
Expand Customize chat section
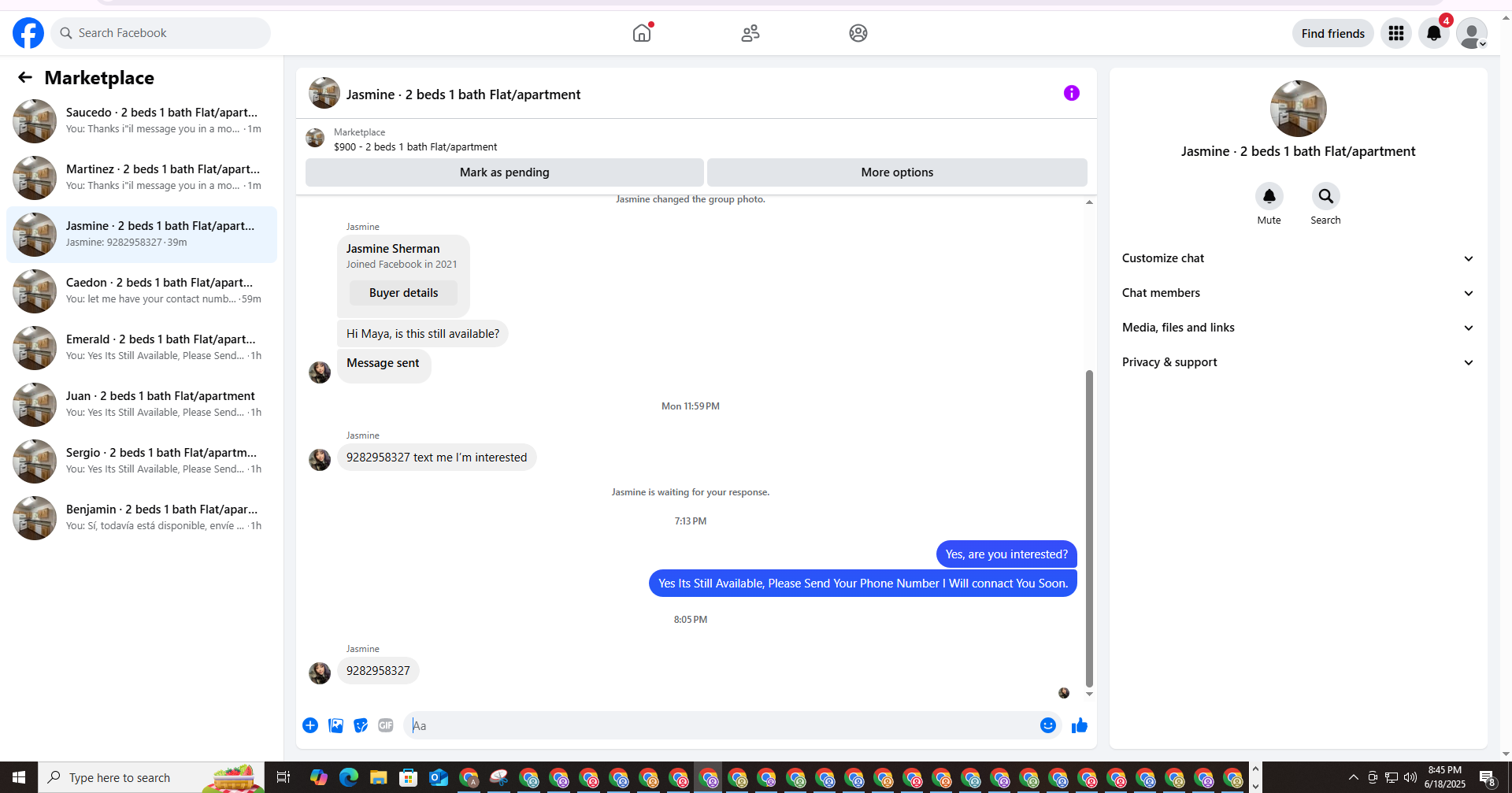1298,258
